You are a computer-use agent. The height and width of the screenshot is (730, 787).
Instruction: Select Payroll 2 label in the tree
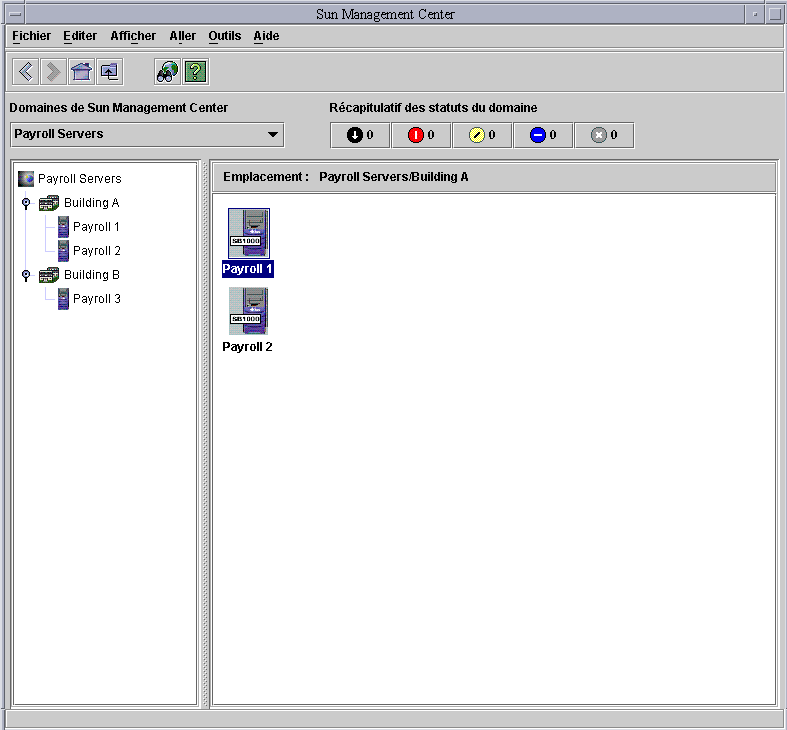97,251
